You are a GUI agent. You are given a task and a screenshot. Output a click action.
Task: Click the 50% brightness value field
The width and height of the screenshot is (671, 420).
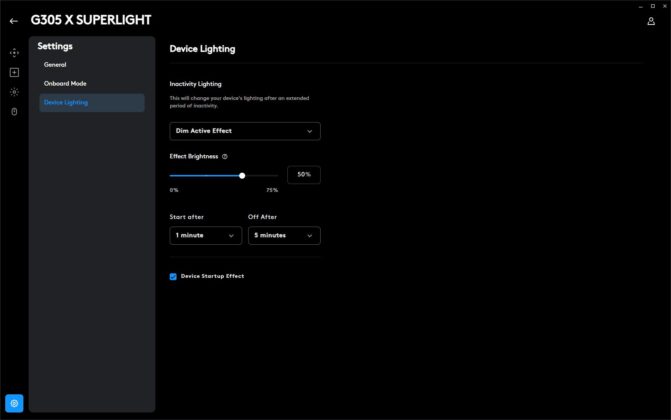pos(304,175)
